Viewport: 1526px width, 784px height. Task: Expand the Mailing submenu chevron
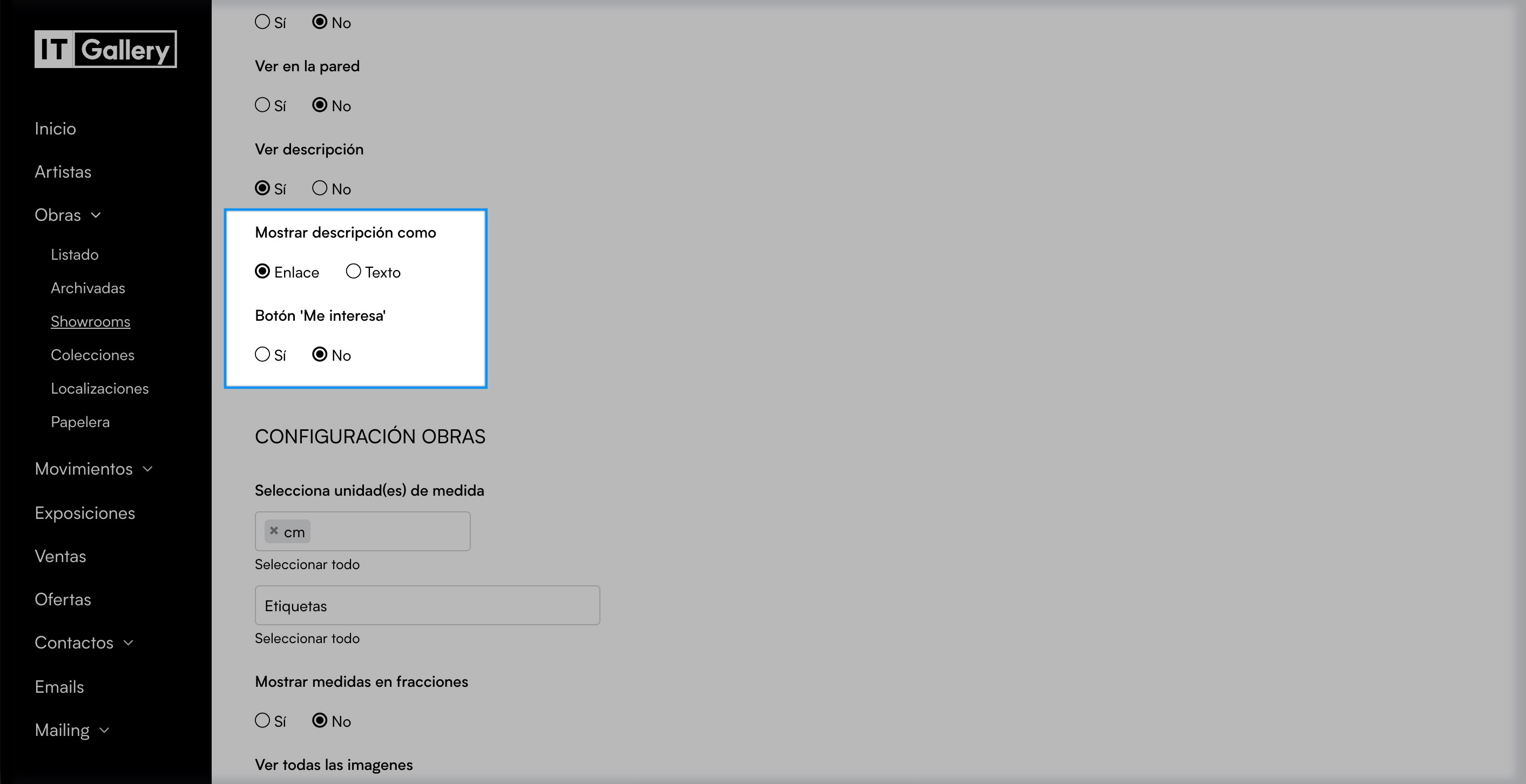click(105, 731)
